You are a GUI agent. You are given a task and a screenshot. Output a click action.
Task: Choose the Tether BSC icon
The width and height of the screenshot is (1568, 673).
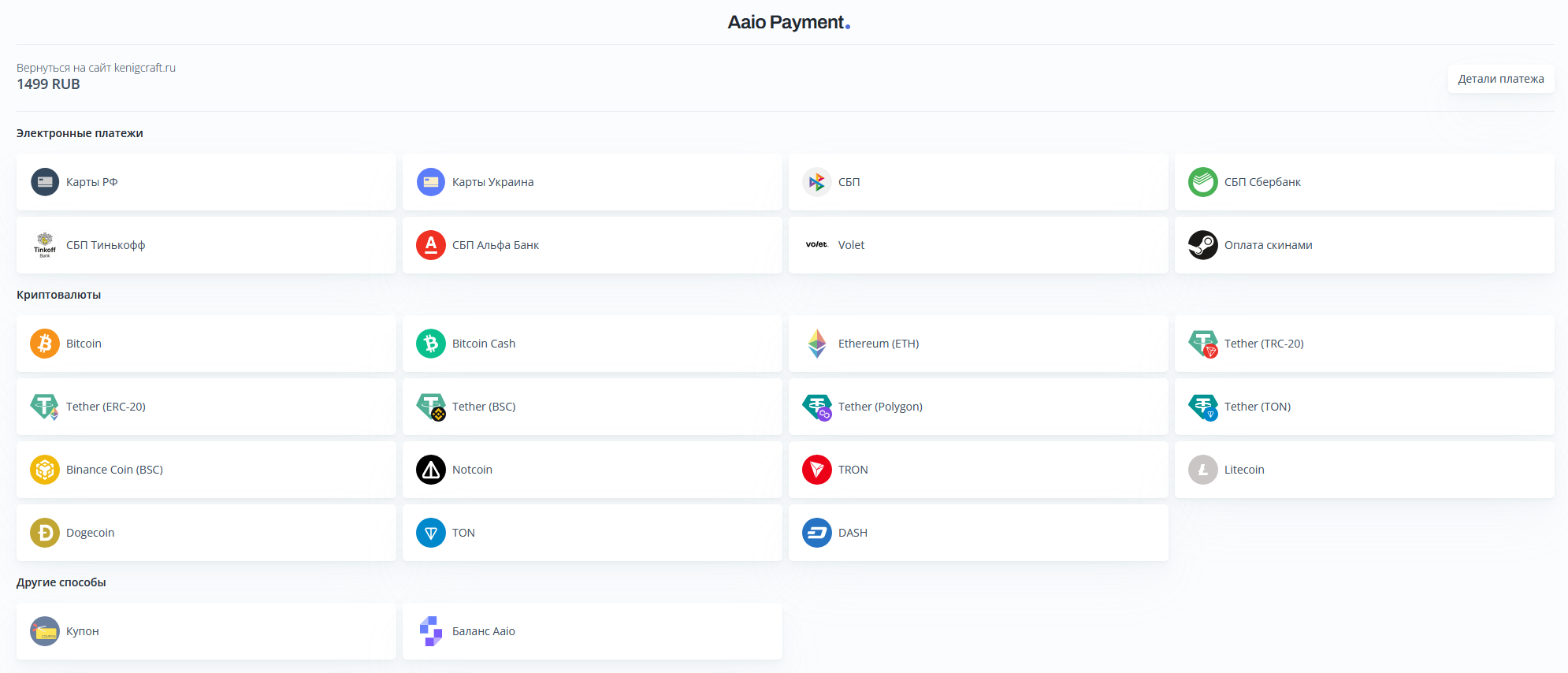coord(431,407)
